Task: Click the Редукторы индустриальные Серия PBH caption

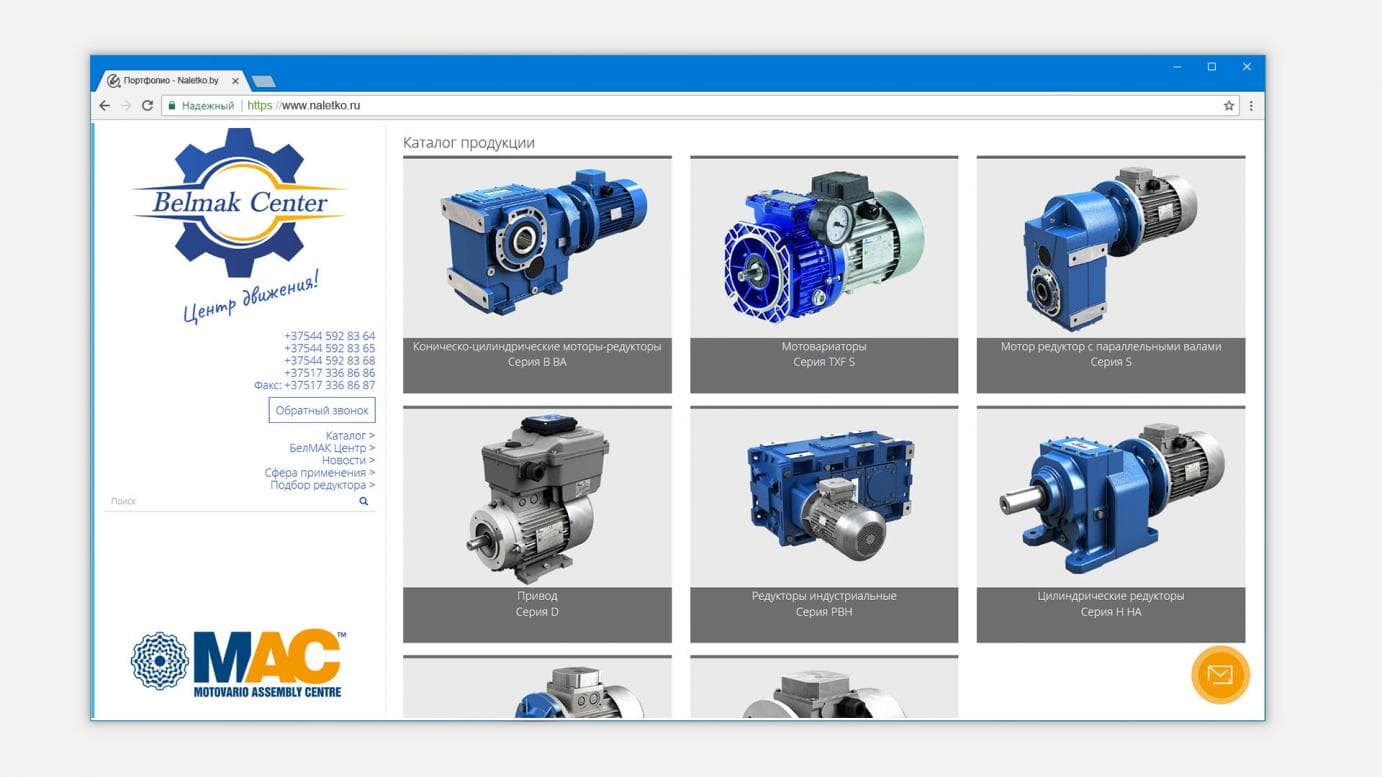Action: tap(824, 604)
